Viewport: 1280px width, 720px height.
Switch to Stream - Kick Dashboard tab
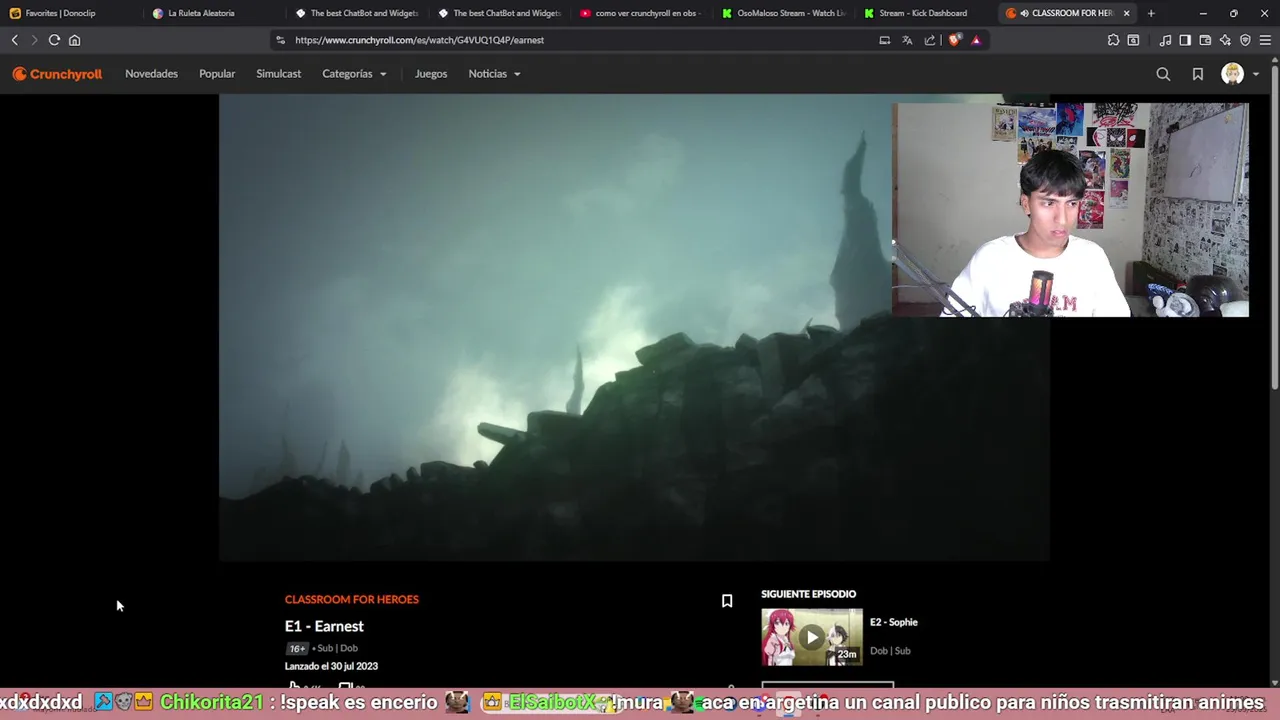click(x=925, y=13)
